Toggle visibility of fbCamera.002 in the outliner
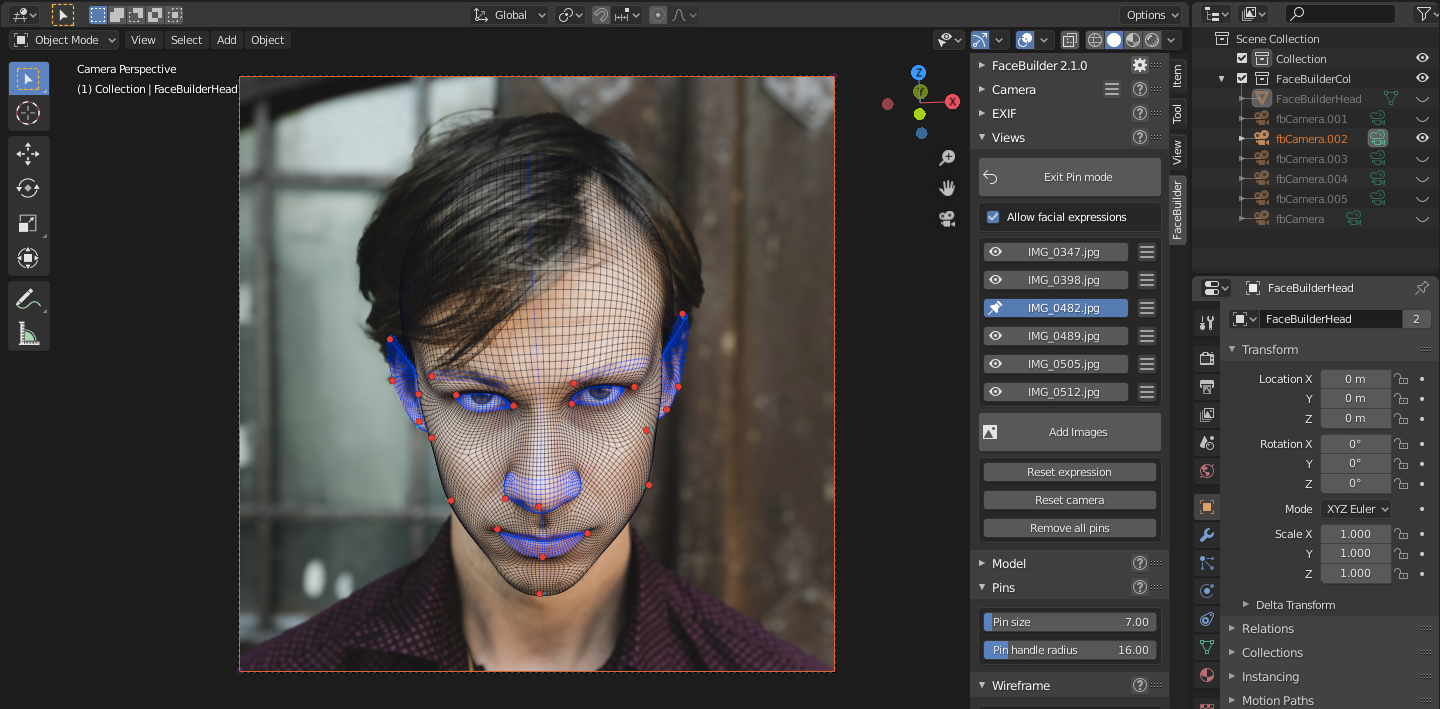Viewport: 1440px width, 709px height. click(1422, 139)
